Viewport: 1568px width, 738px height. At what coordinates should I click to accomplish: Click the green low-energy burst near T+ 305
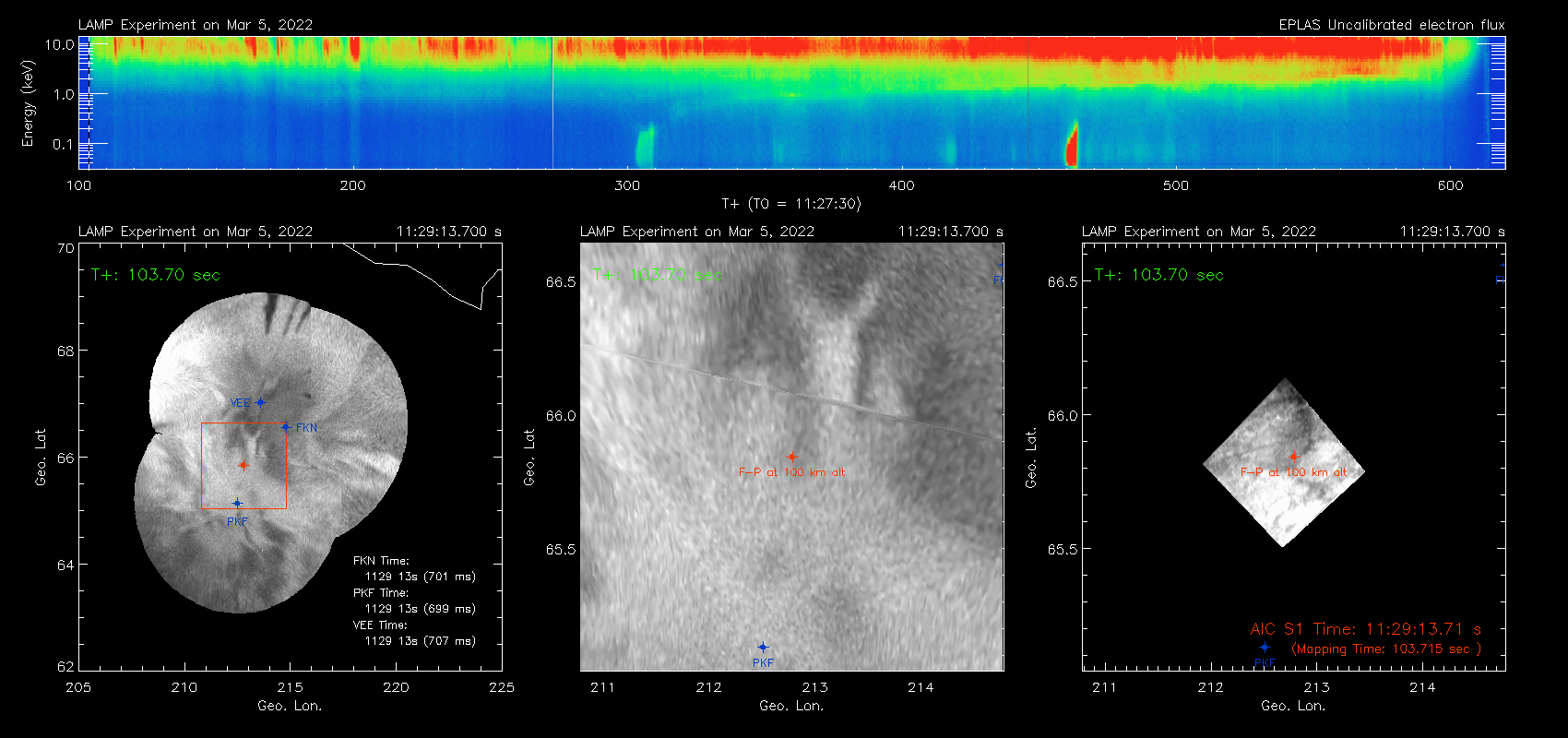point(645,148)
